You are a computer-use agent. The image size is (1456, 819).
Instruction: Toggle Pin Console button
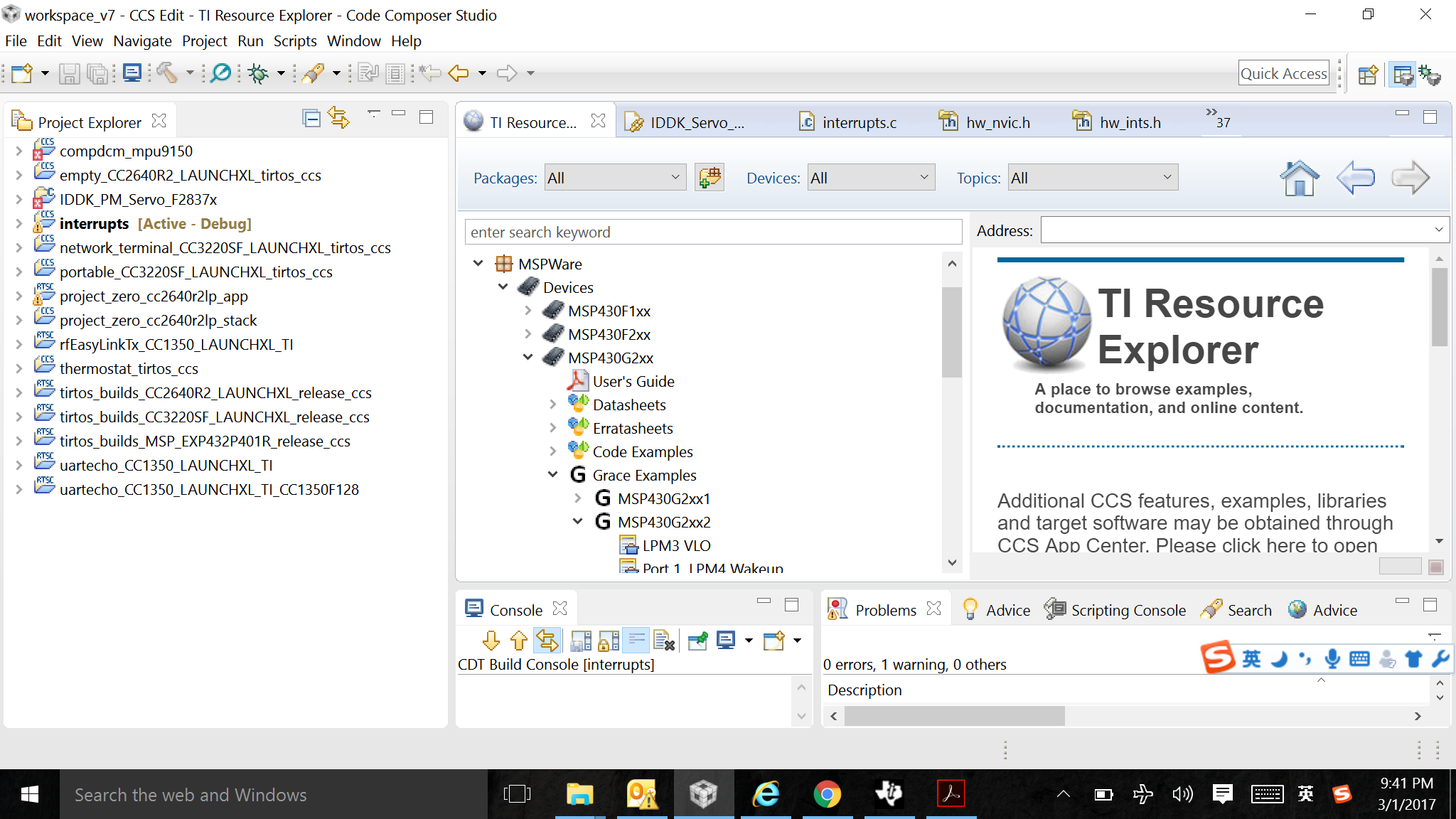tap(697, 641)
